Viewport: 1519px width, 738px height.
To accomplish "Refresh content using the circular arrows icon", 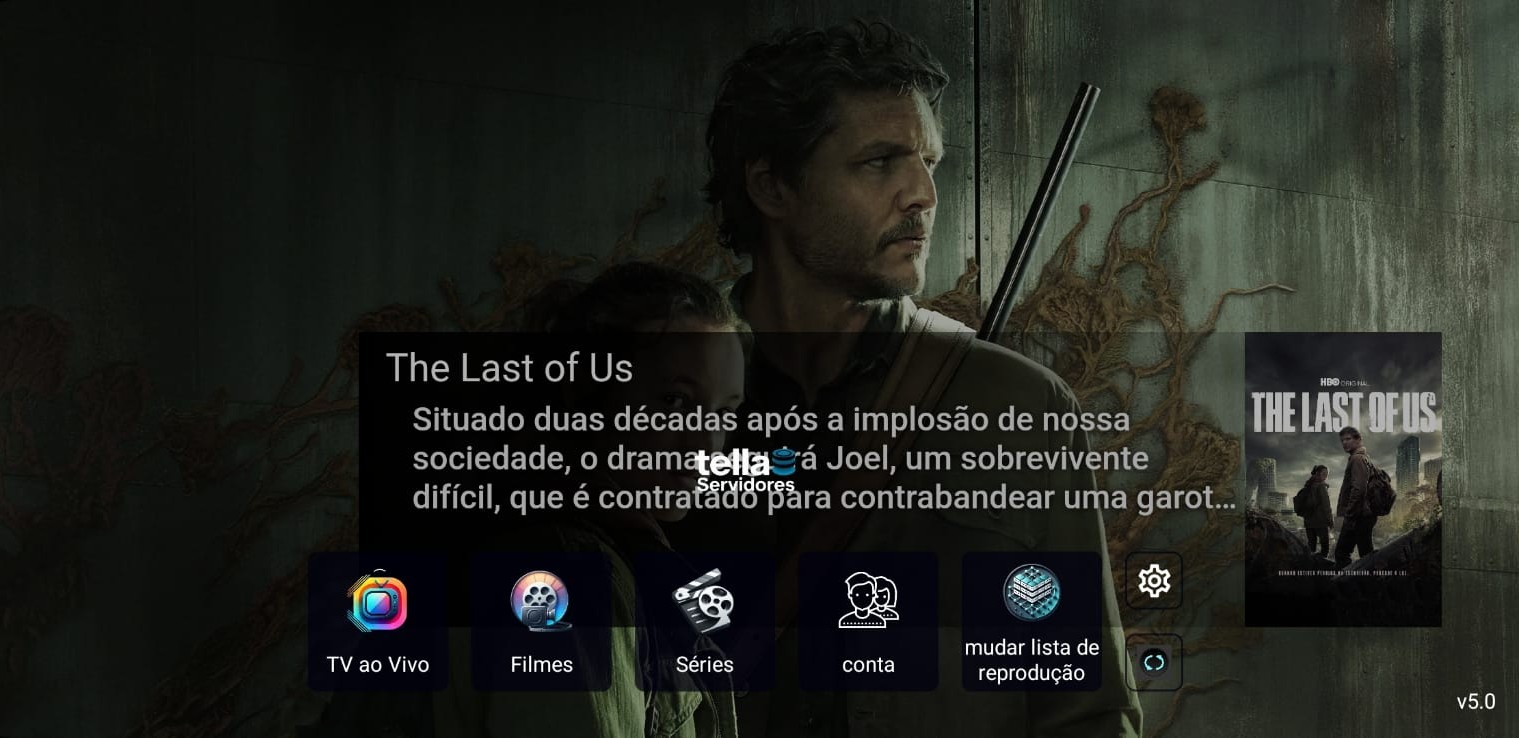I will pos(1154,662).
